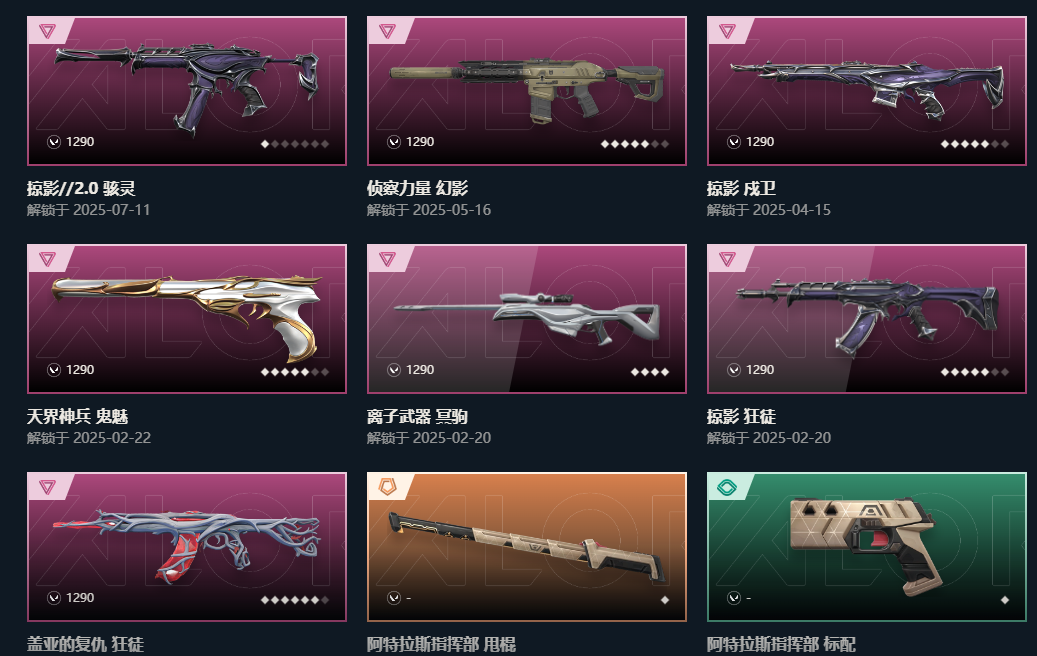This screenshot has width=1037, height=656.
Task: Click the four level diamonds on 离子武器 冥驹
Action: [650, 372]
